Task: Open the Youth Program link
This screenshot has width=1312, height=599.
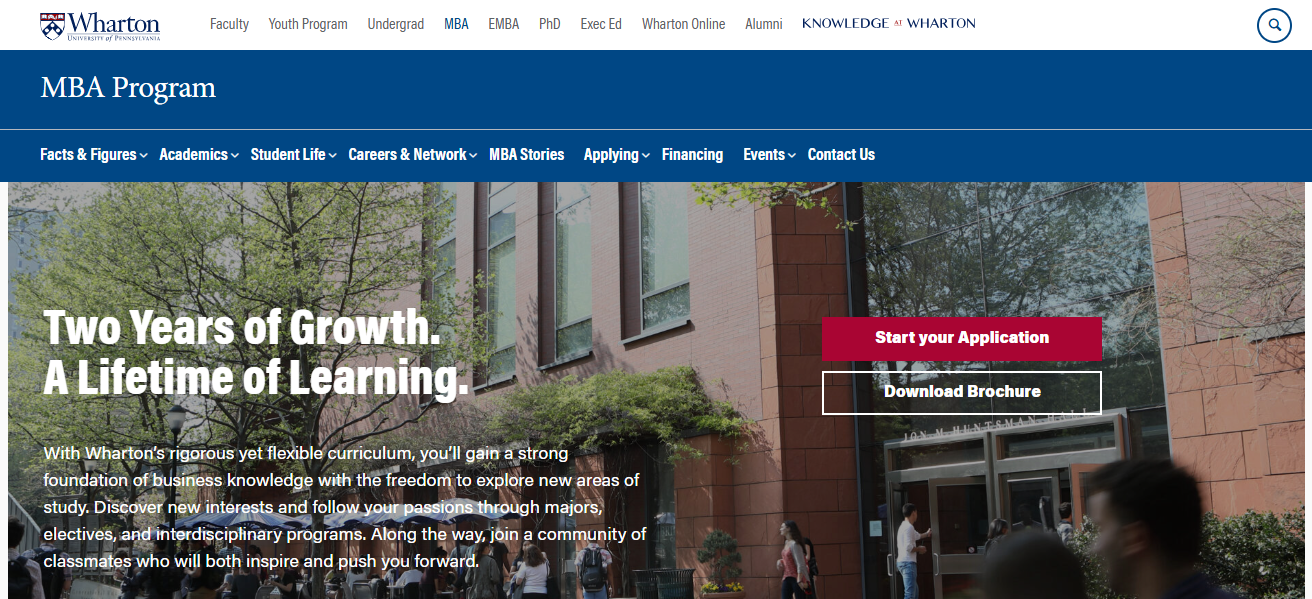Action: (x=308, y=24)
